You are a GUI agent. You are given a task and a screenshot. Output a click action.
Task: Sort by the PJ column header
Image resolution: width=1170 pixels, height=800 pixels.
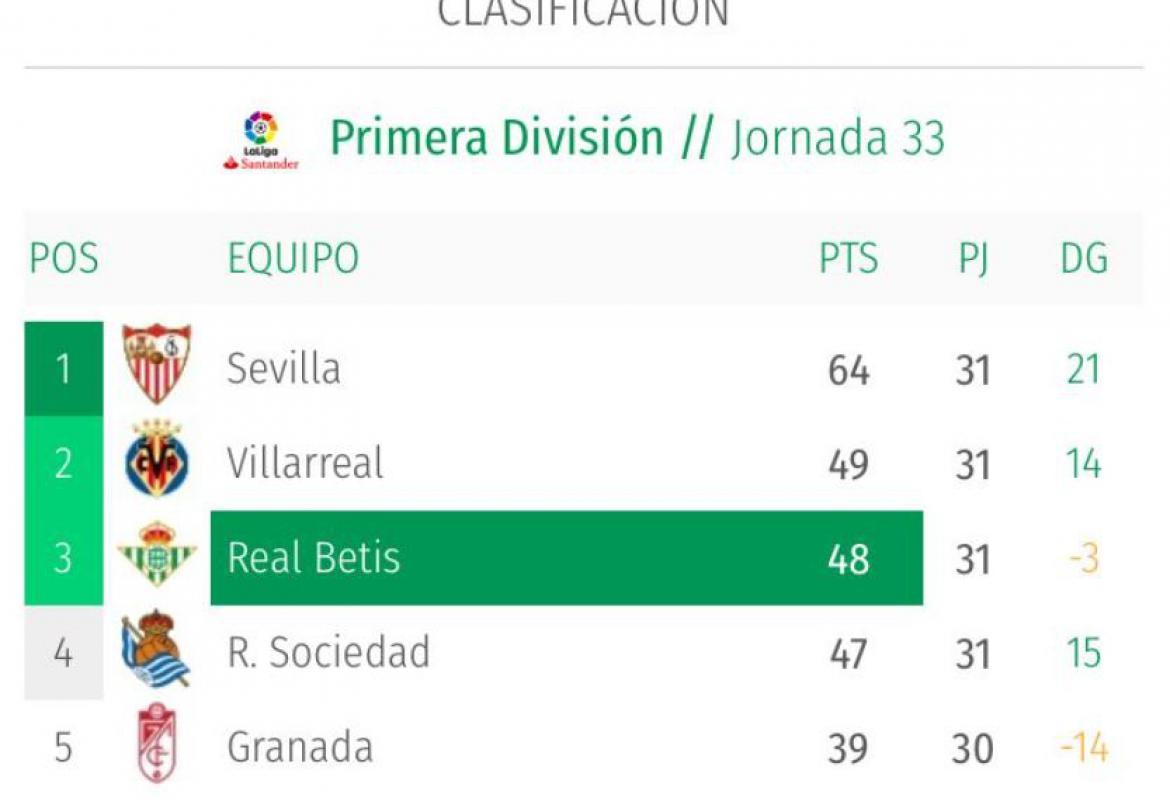pos(972,259)
